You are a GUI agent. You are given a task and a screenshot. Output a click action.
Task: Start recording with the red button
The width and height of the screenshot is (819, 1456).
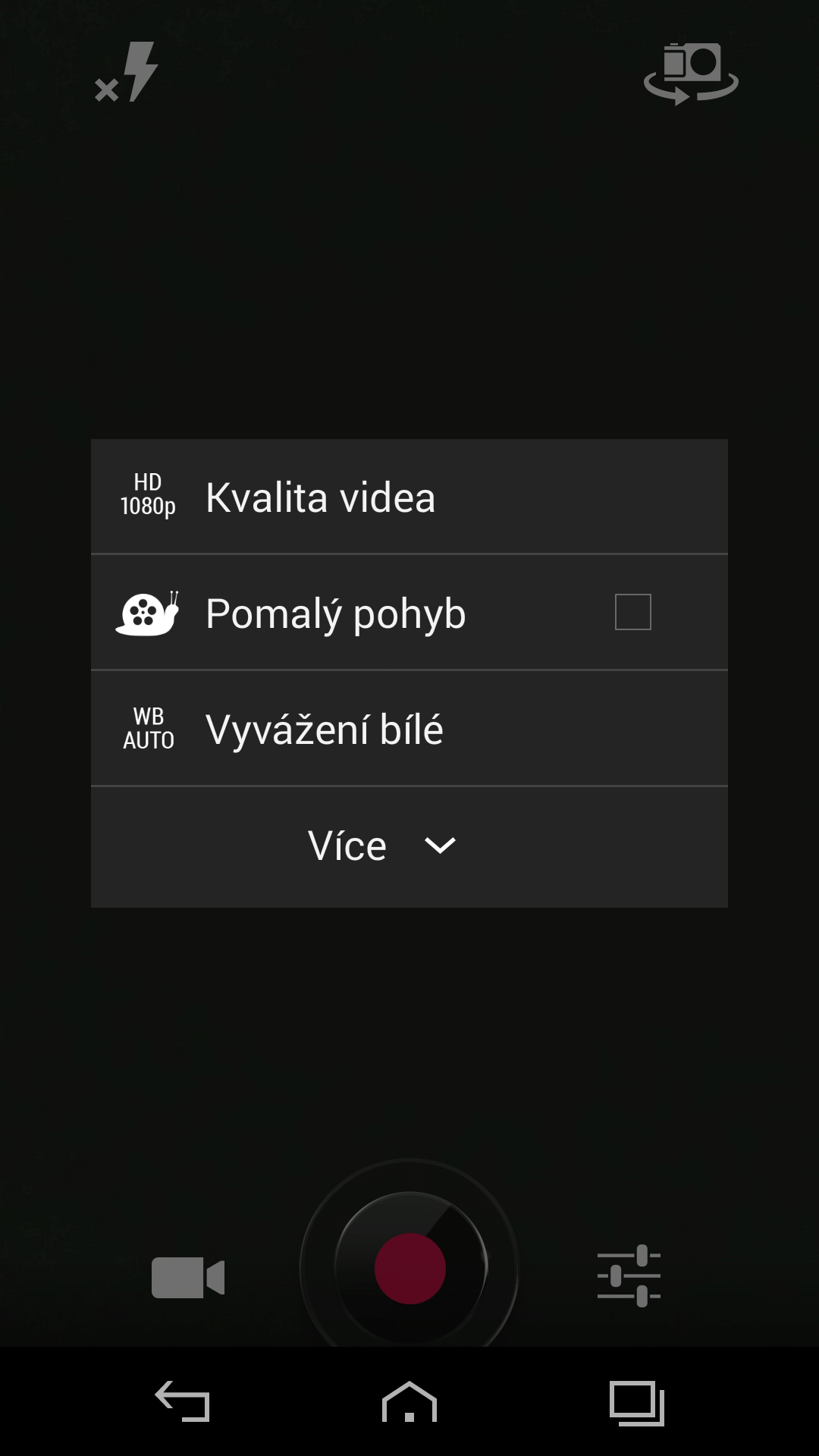[410, 1269]
